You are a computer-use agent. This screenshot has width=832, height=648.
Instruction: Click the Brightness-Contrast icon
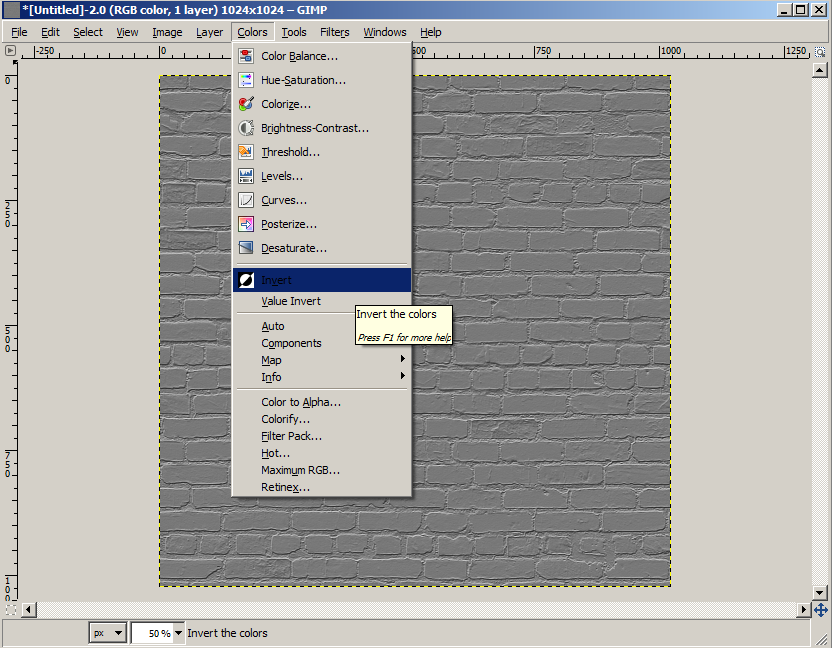click(x=246, y=128)
